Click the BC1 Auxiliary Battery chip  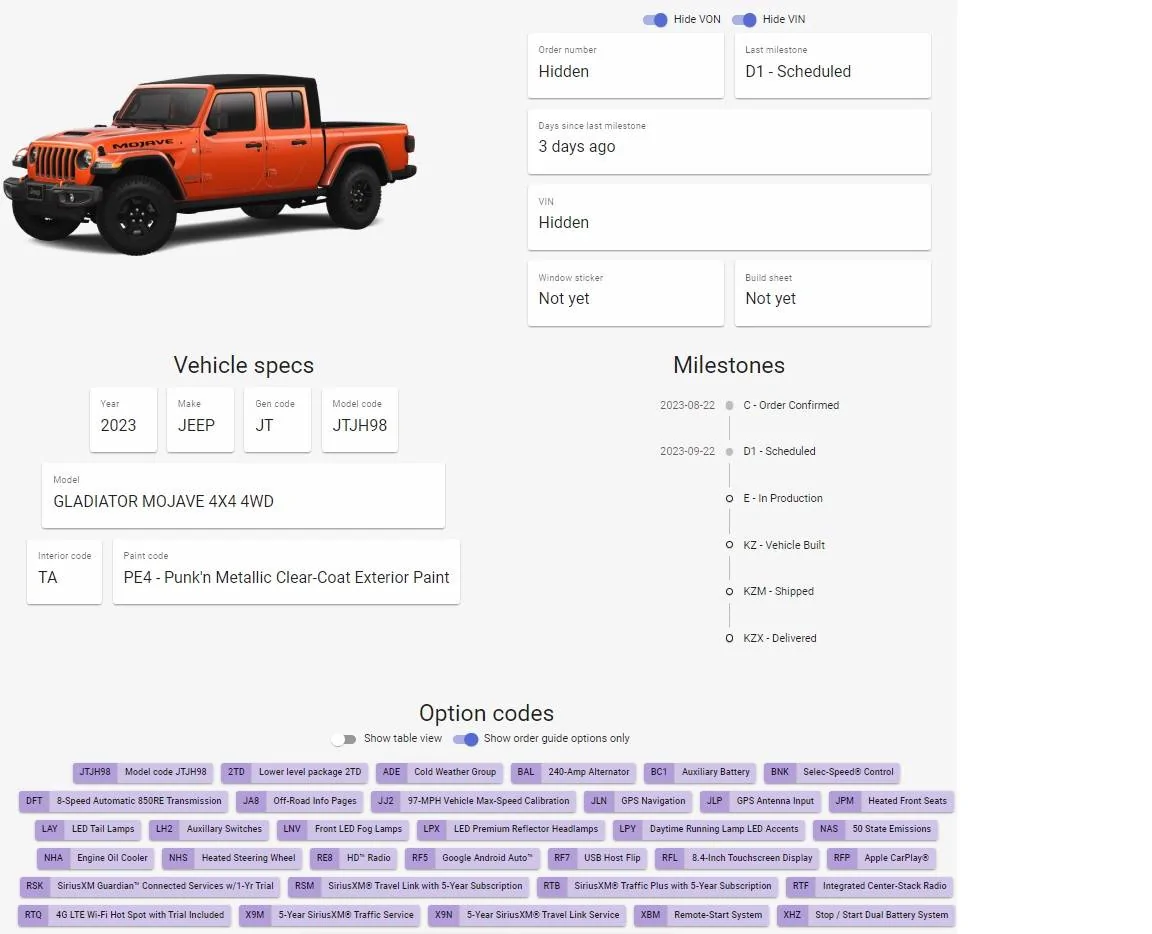tap(700, 772)
